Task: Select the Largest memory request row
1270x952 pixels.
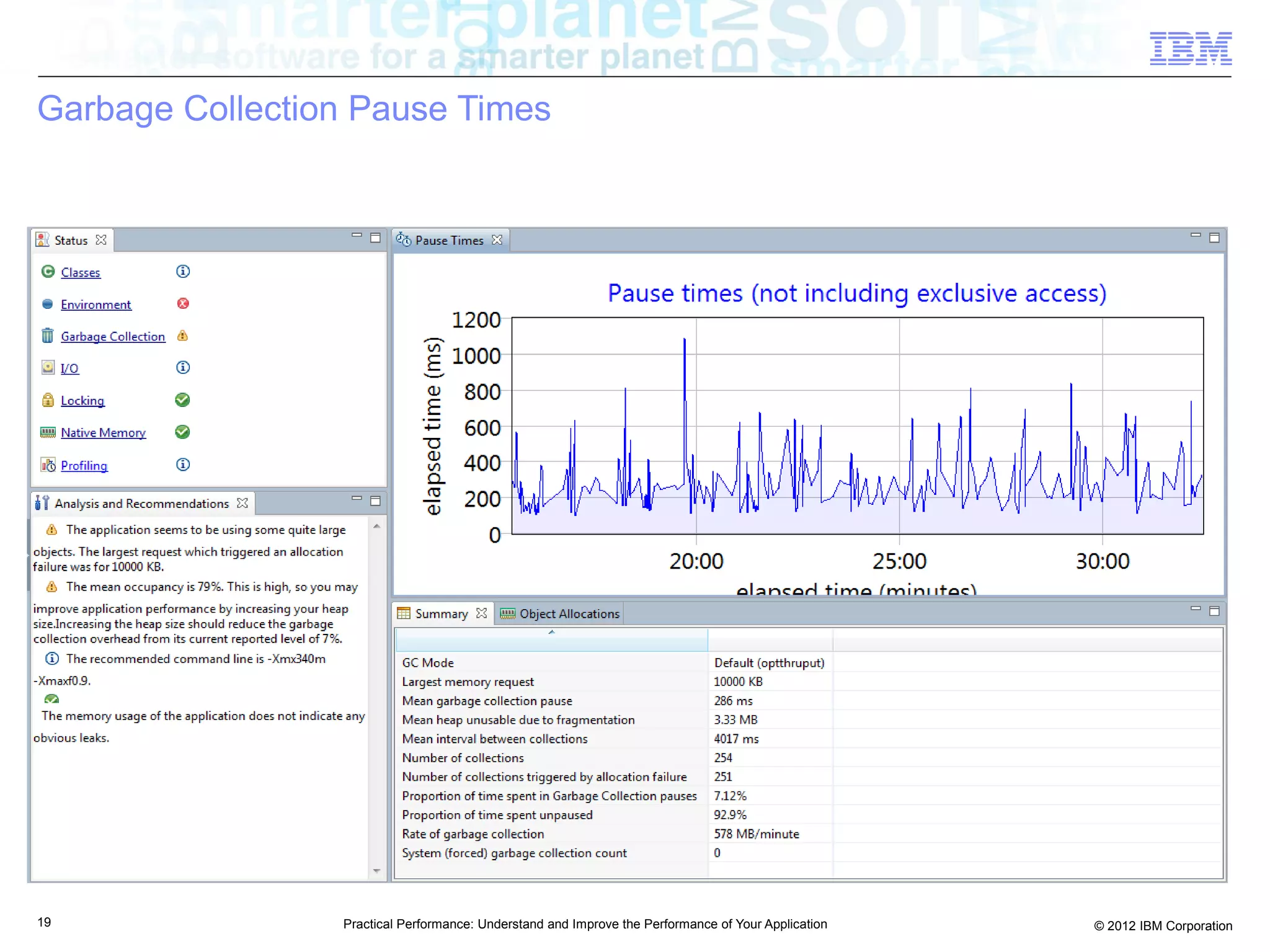Action: coord(809,682)
